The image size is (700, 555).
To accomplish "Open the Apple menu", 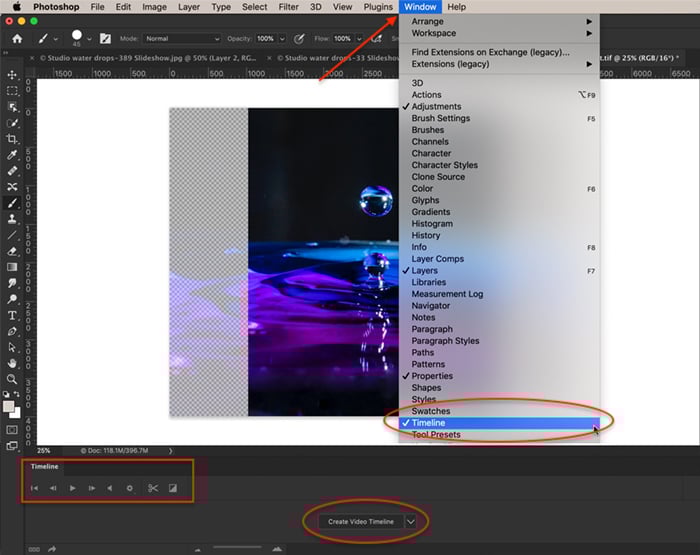I will (x=17, y=7).
